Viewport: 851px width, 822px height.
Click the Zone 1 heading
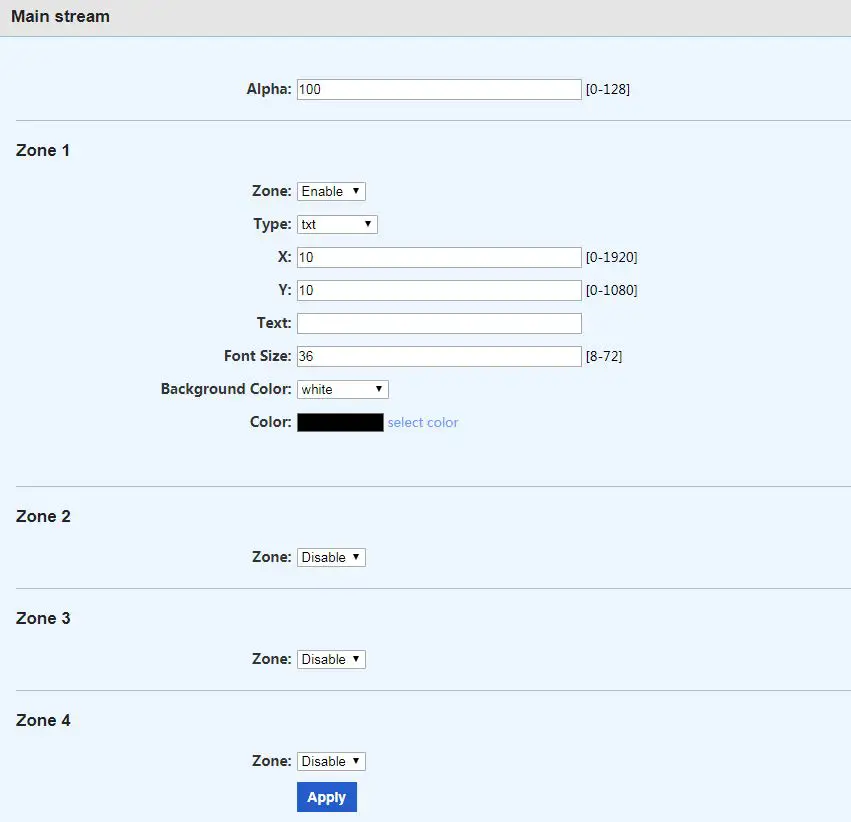pyautogui.click(x=43, y=150)
